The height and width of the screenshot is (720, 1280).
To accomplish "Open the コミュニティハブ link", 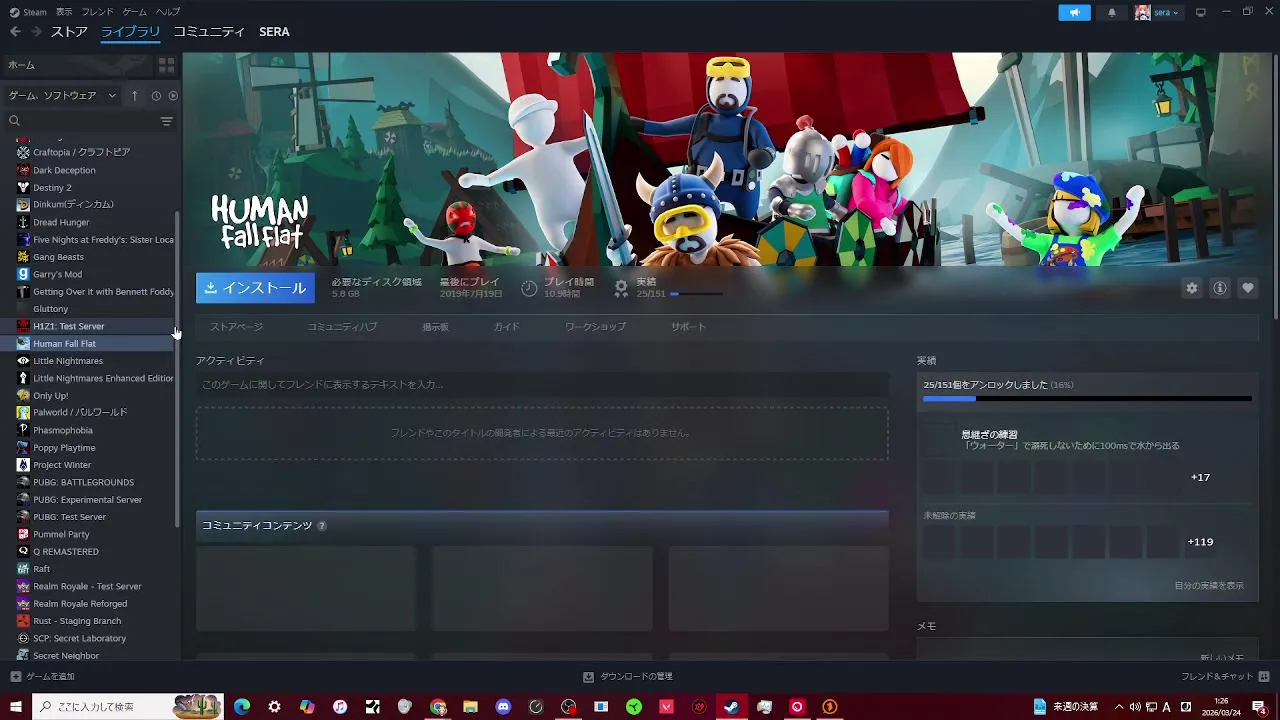I will click(342, 327).
